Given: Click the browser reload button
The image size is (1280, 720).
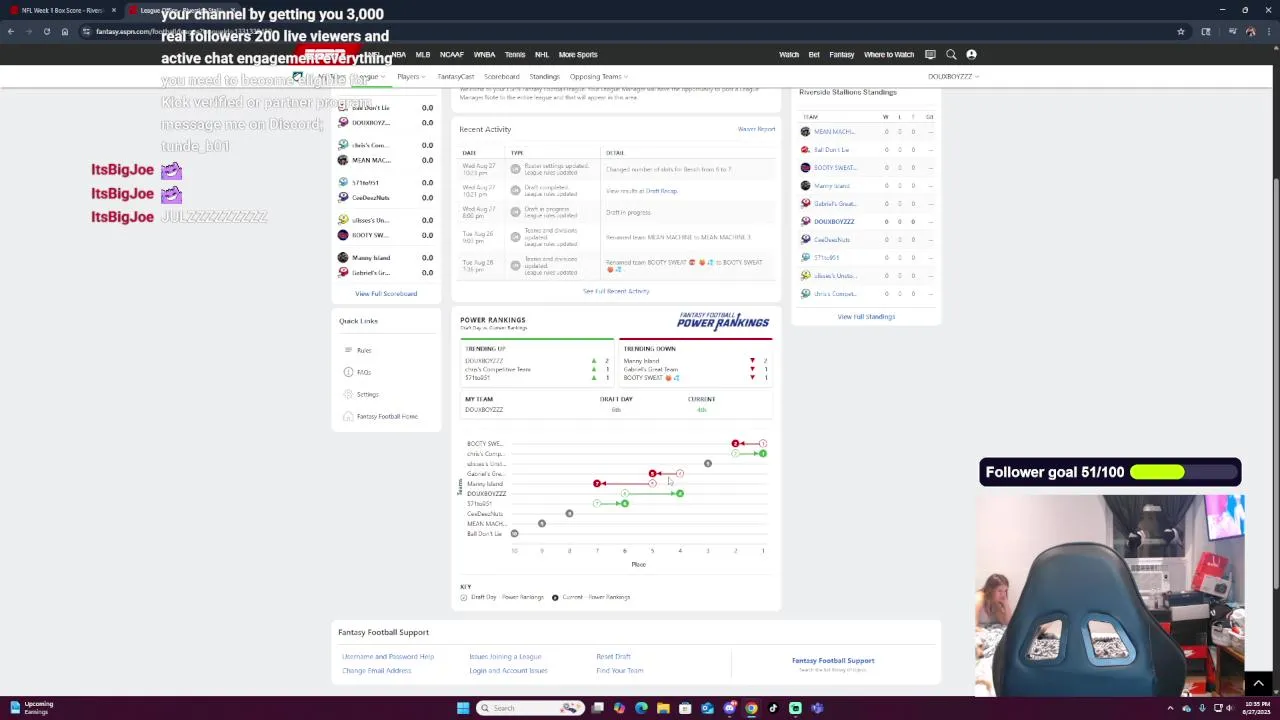Looking at the screenshot, I should [x=46, y=32].
